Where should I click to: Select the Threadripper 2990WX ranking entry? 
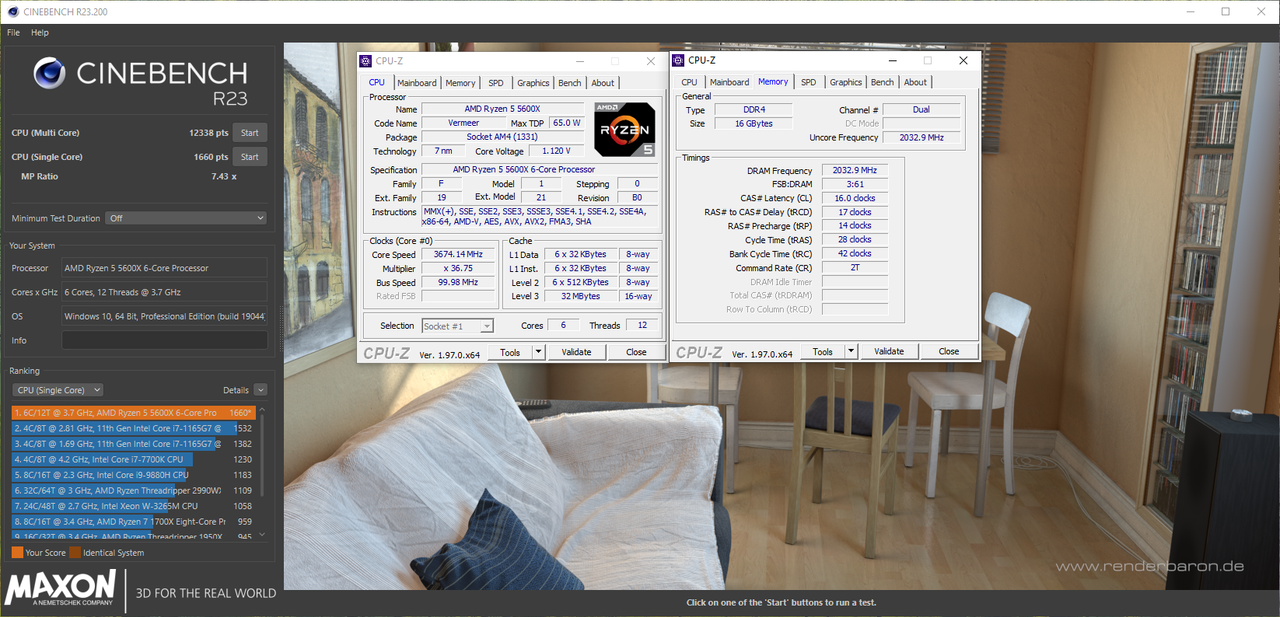click(134, 491)
